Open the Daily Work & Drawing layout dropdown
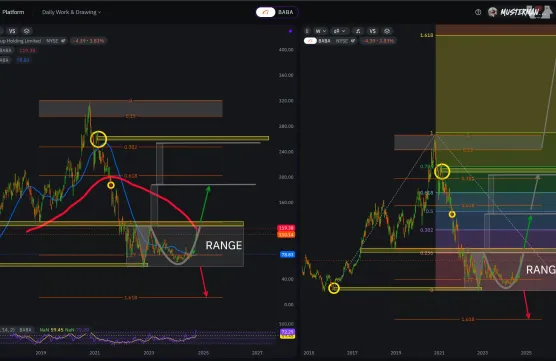 click(71, 12)
